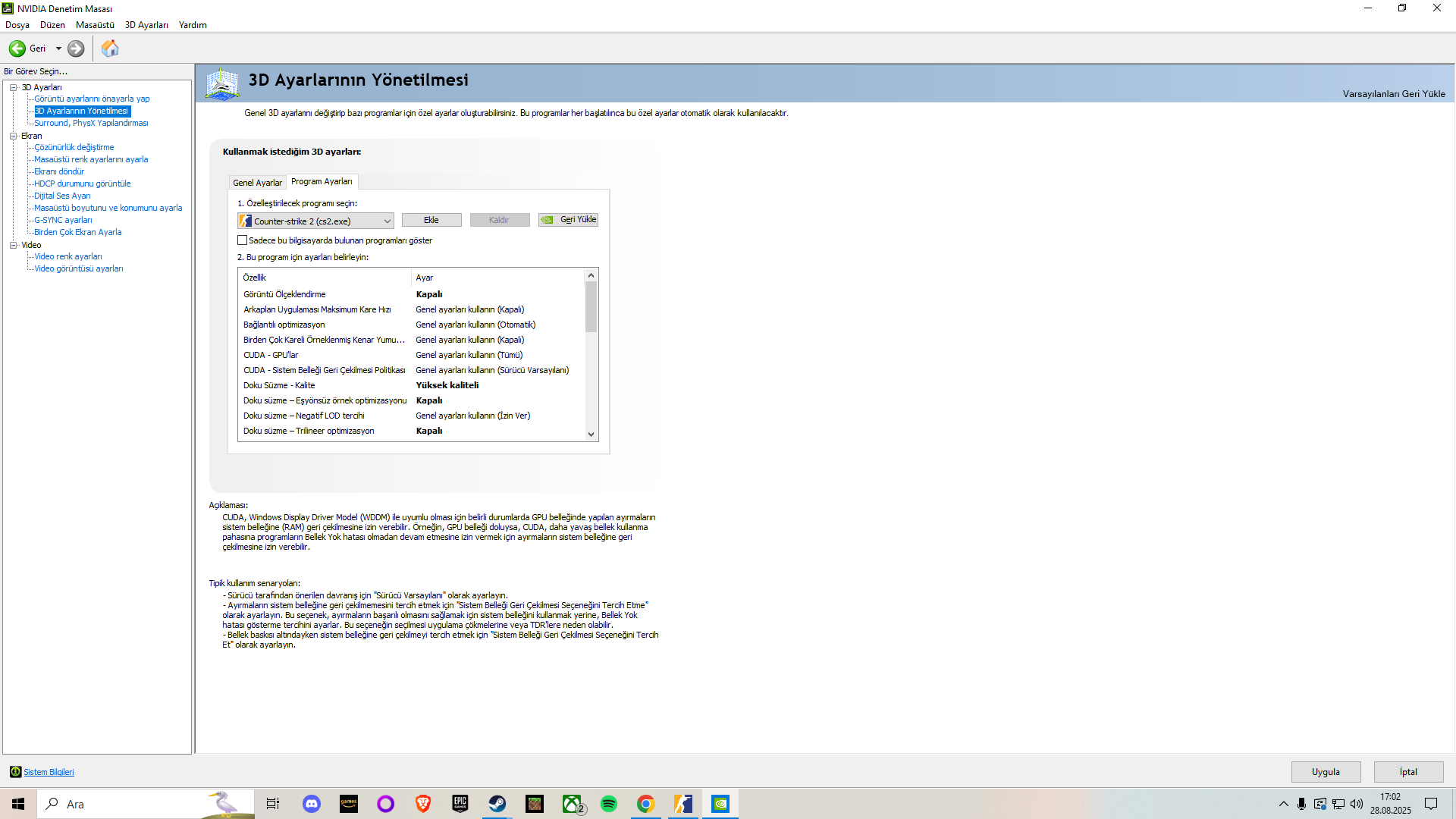This screenshot has height=819, width=1456.
Task: Go back with the green Geri arrow
Action: pyautogui.click(x=17, y=49)
